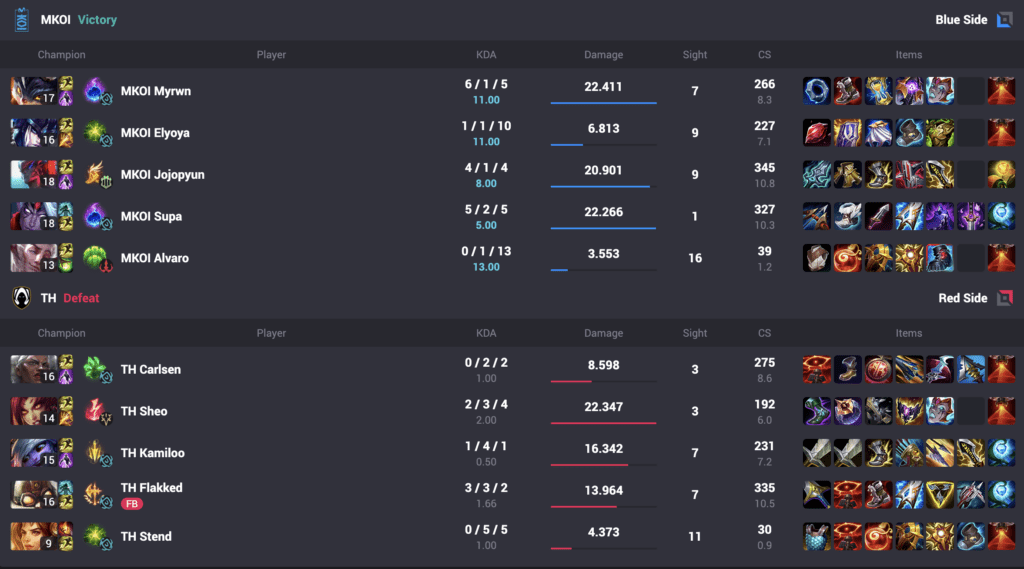Click first item icon in TH Stend's row

click(816, 537)
